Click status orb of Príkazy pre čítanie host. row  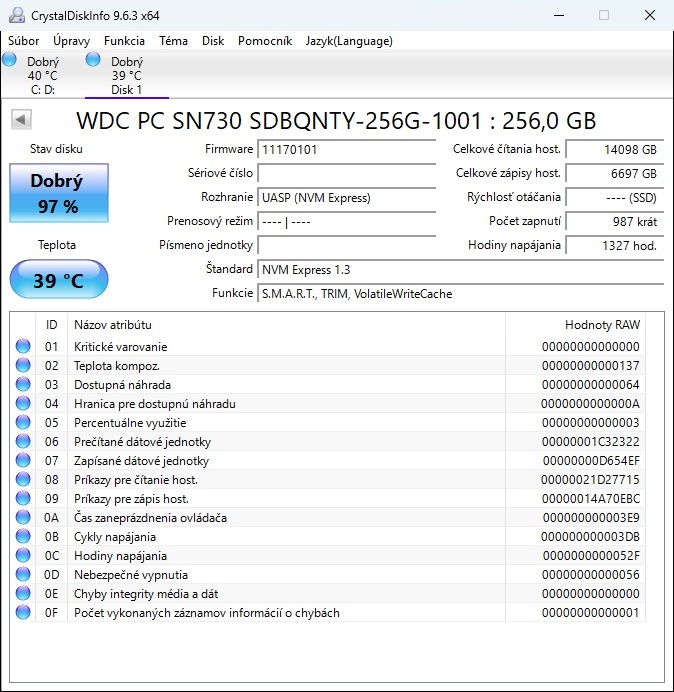coord(23,479)
